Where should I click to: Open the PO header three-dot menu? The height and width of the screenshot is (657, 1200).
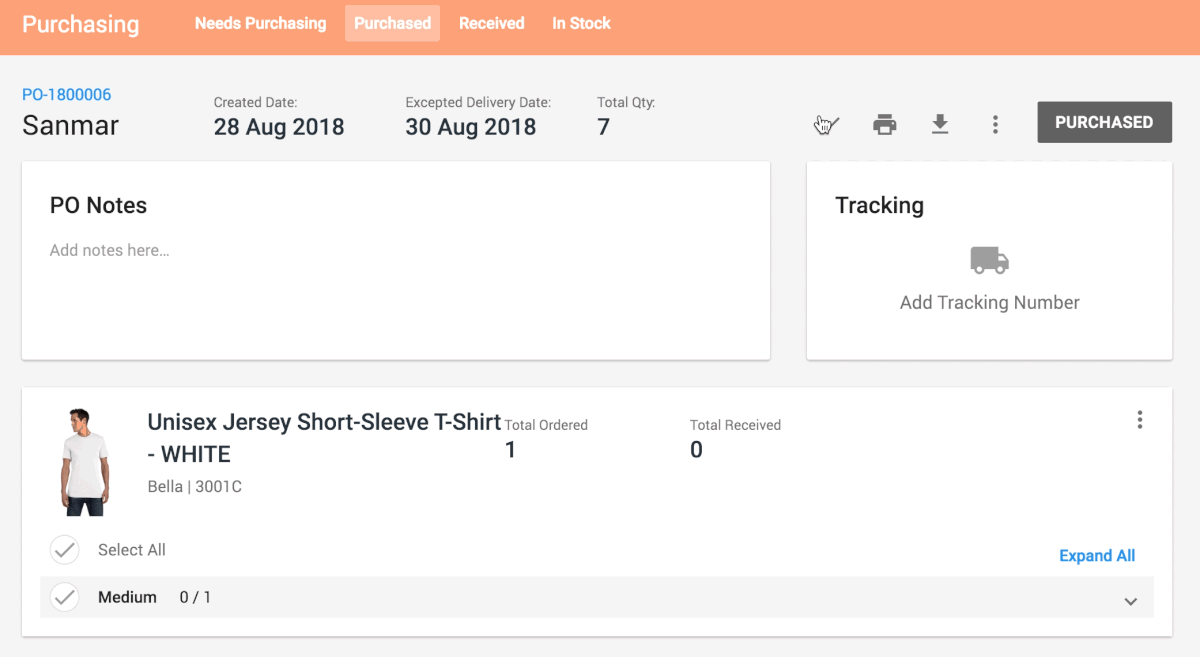pos(995,124)
